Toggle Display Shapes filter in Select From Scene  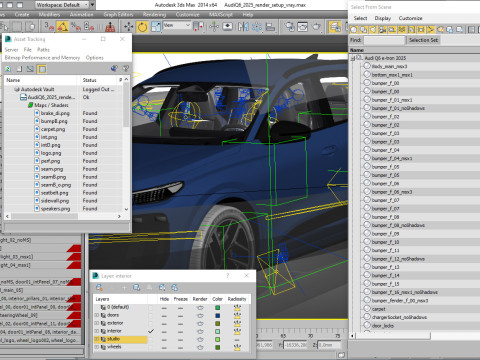[364, 30]
